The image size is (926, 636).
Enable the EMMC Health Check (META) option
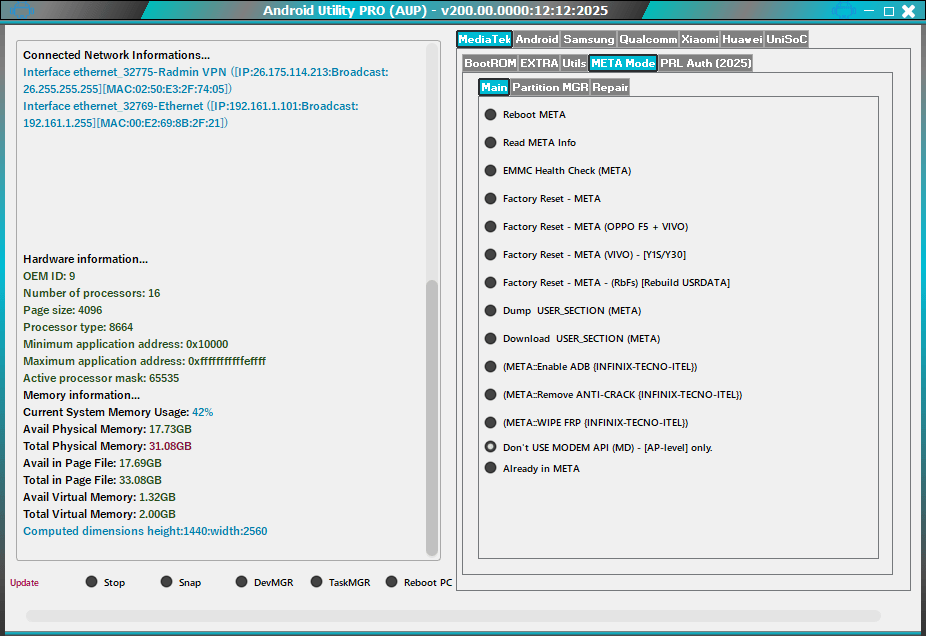[x=490, y=170]
